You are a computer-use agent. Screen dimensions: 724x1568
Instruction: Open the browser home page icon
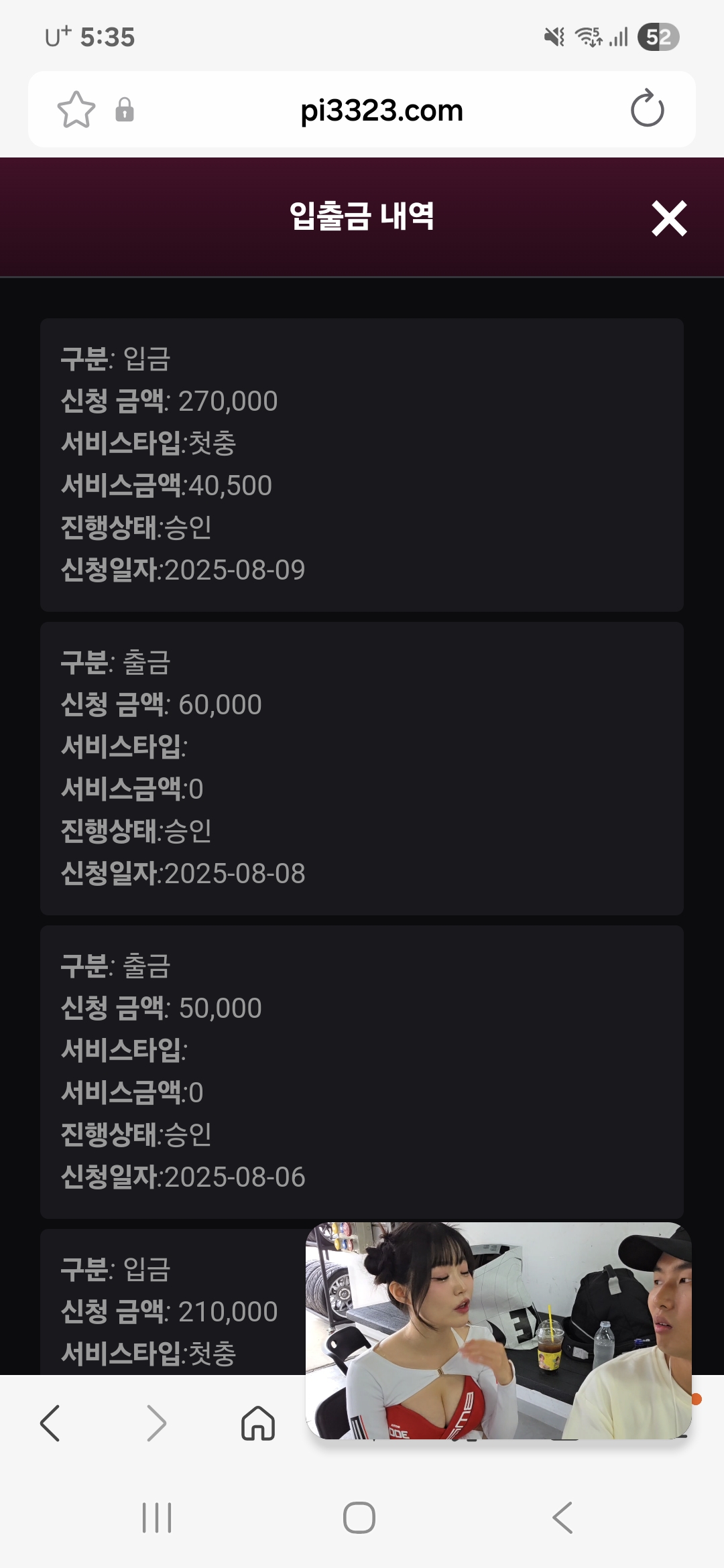point(258,1423)
